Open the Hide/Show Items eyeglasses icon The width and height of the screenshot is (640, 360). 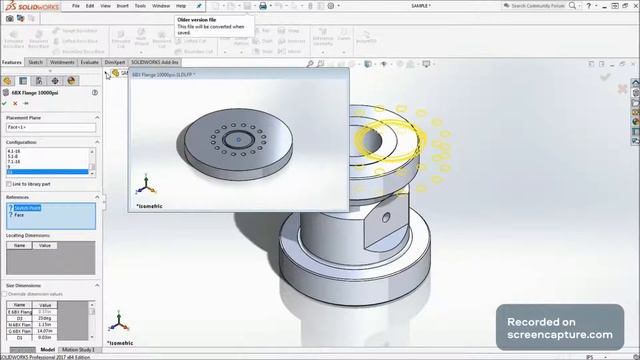(384, 64)
